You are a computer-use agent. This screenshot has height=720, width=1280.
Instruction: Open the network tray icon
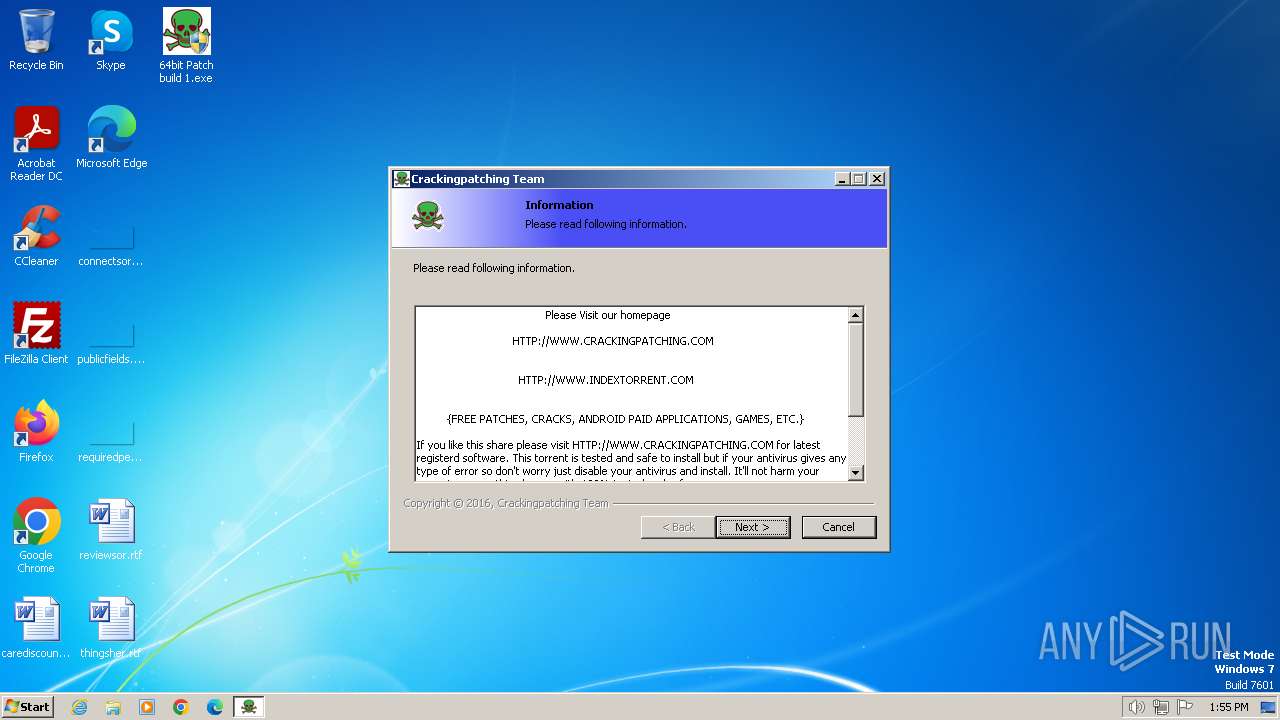click(1161, 707)
